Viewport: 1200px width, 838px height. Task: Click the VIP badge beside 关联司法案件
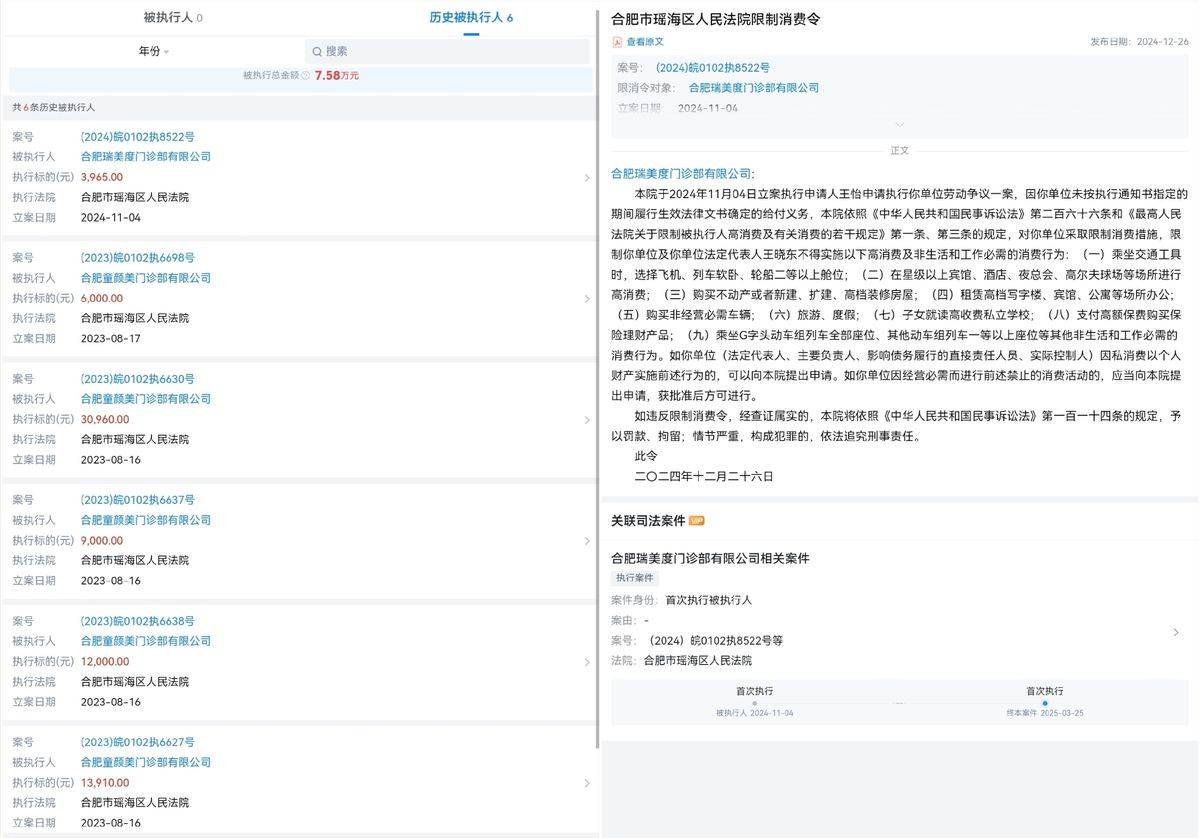tap(697, 521)
